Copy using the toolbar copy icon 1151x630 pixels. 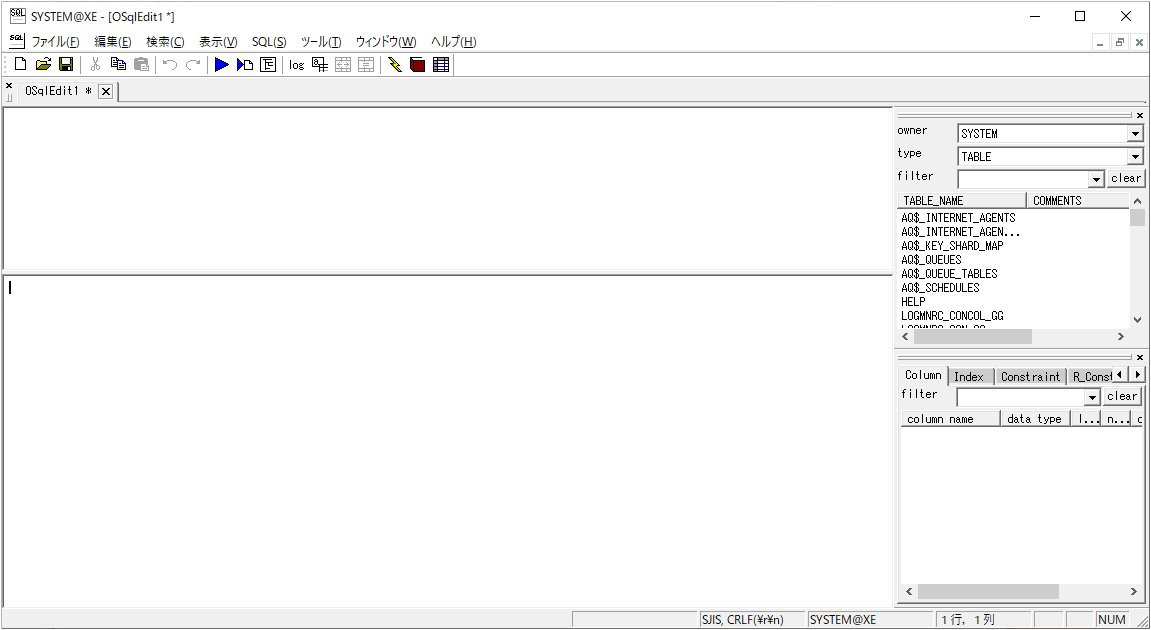click(x=118, y=65)
